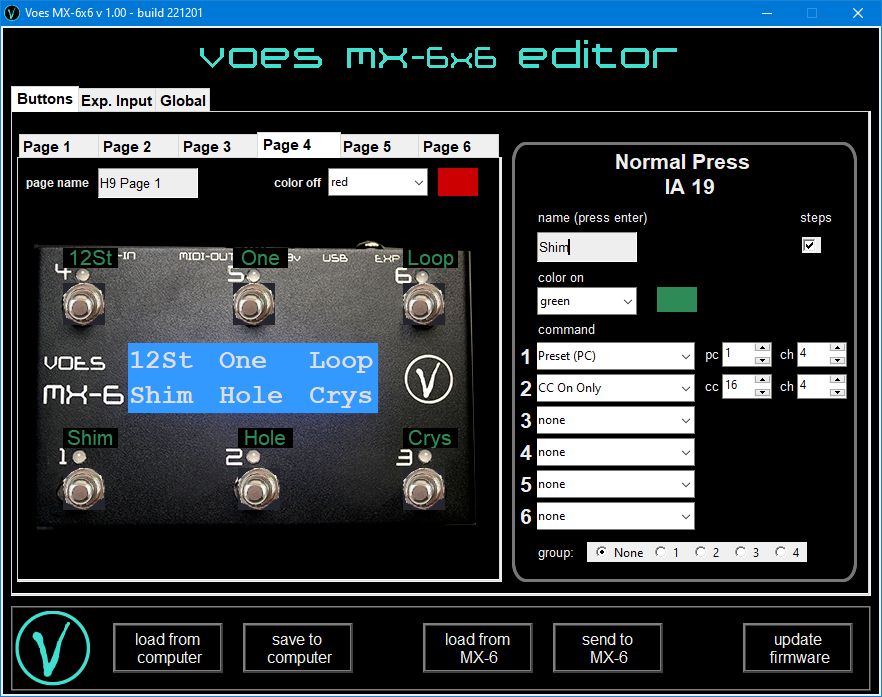Viewport: 882px width, 697px height.
Task: Click the red color off swatch
Action: pos(458,182)
